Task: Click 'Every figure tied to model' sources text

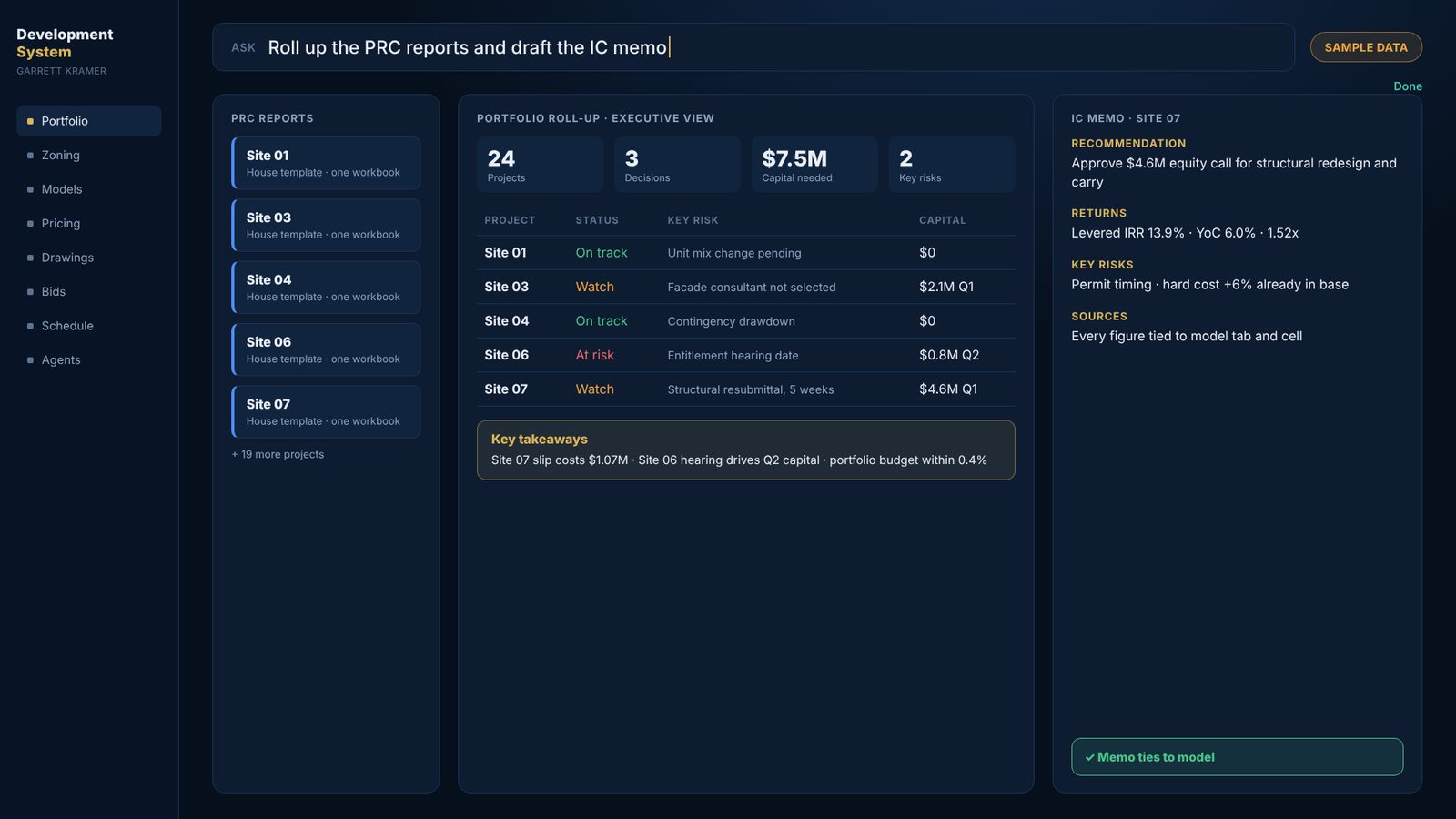Action: tap(1187, 337)
